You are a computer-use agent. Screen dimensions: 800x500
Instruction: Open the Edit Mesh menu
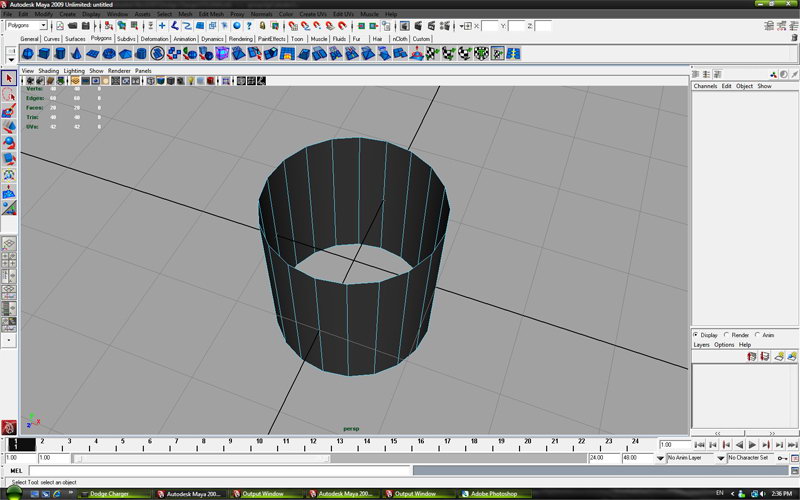[211, 14]
